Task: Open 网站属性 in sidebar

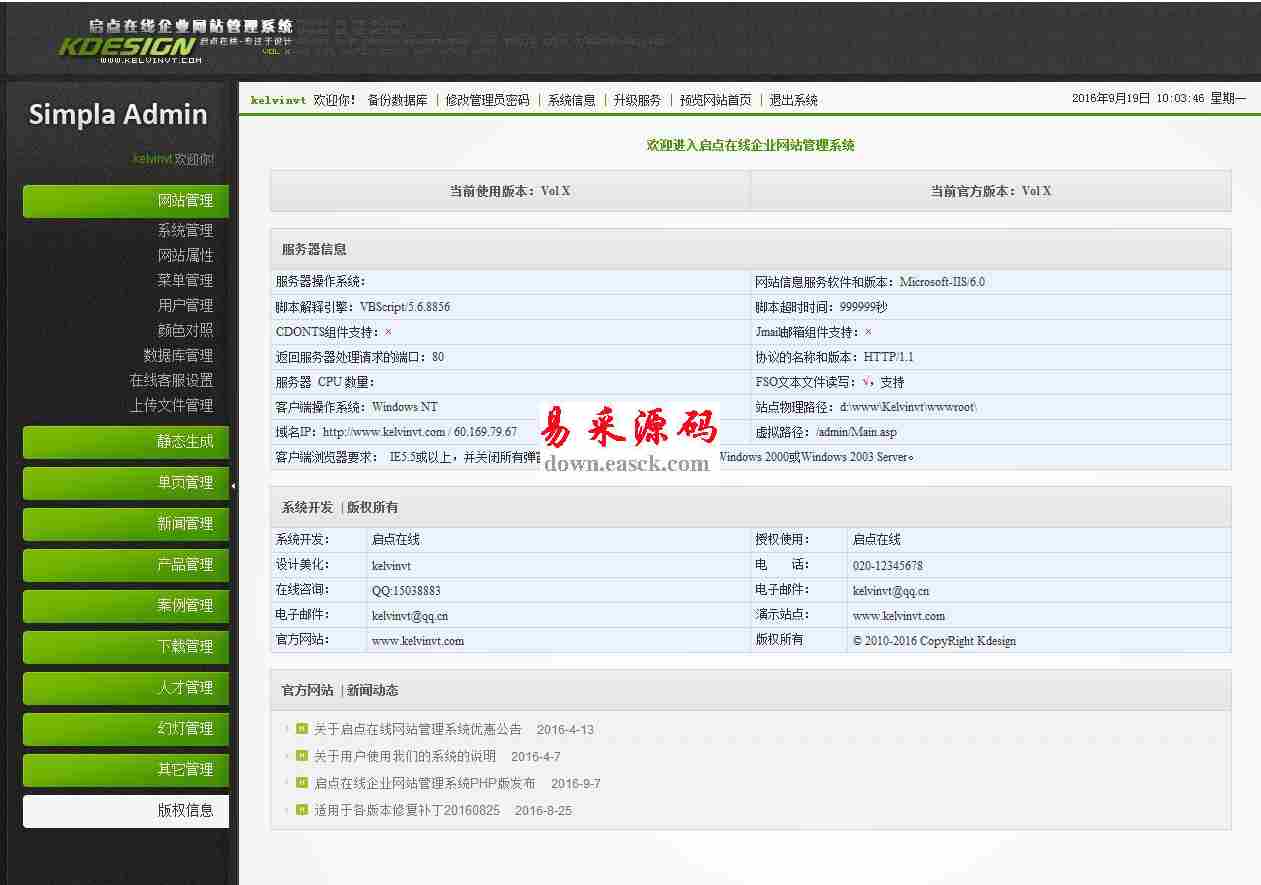Action: [x=185, y=255]
